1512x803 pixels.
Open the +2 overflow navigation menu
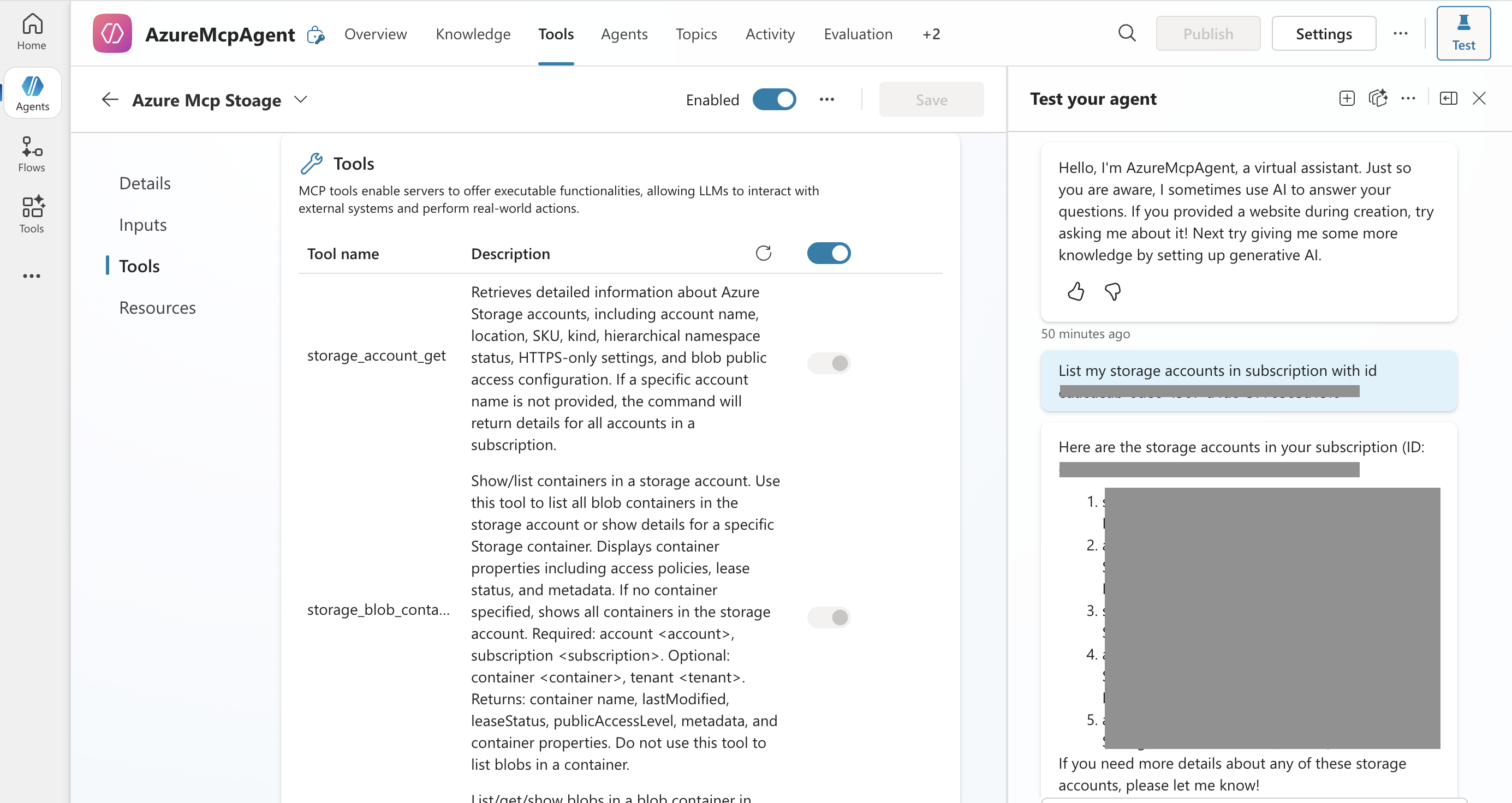pyautogui.click(x=931, y=33)
